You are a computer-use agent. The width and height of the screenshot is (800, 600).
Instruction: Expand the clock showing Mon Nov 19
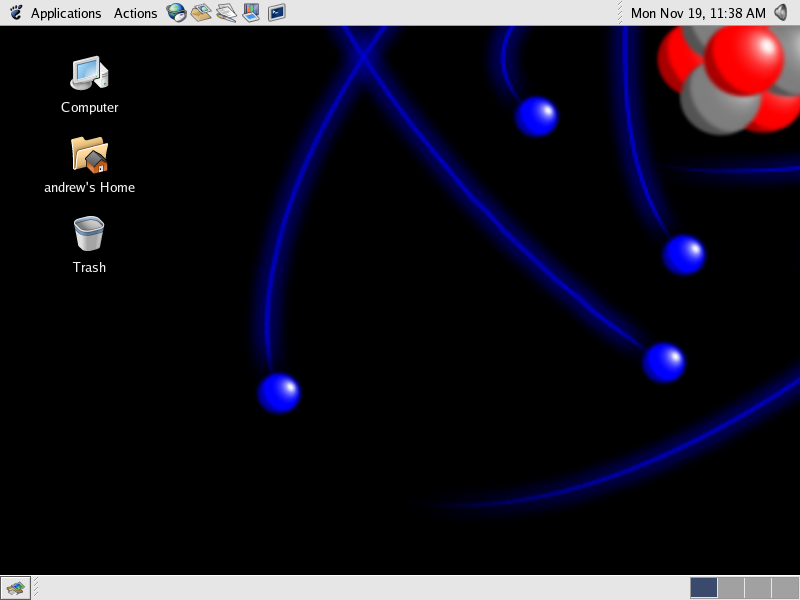(x=698, y=13)
